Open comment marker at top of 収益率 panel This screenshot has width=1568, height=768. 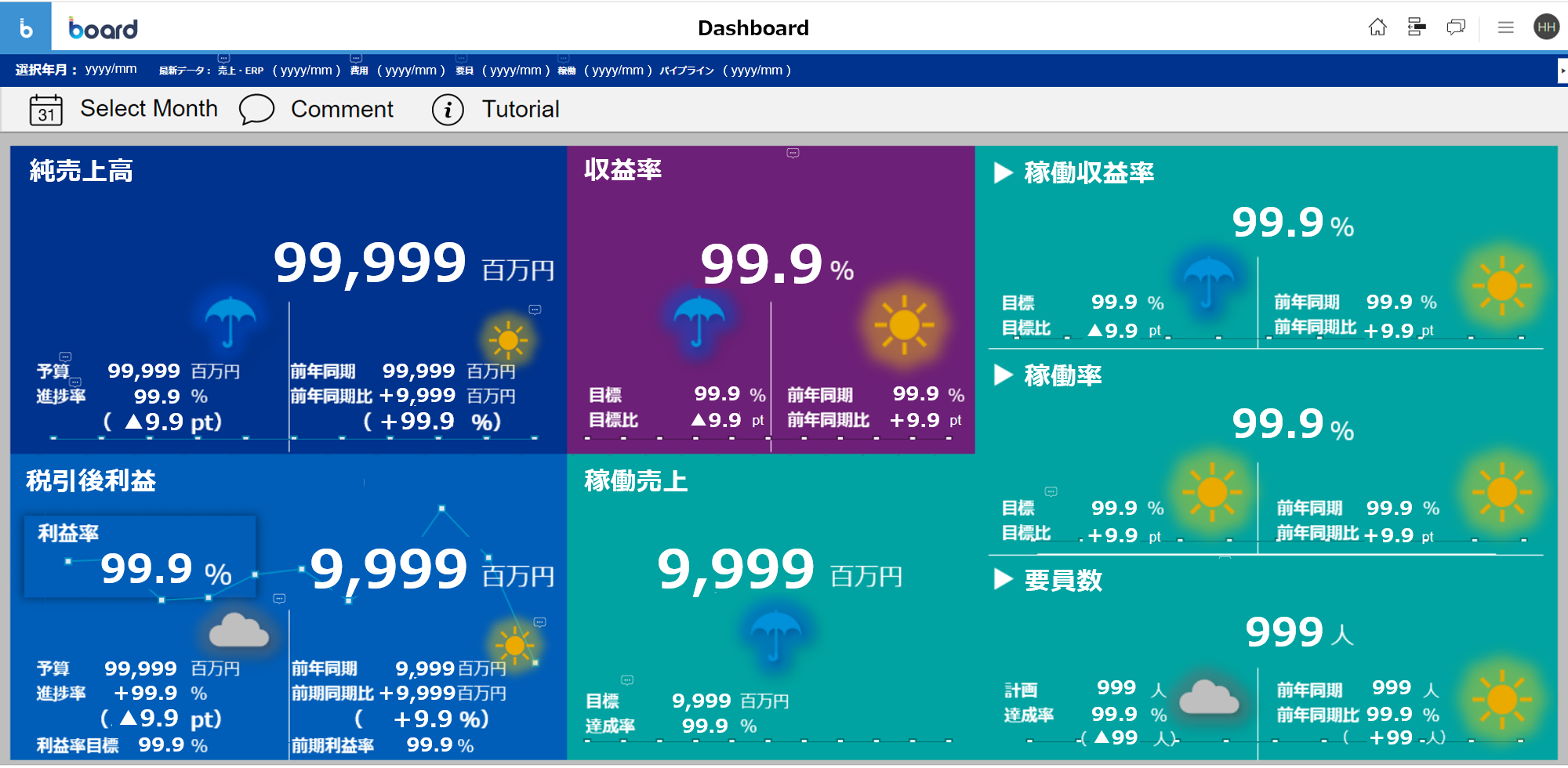click(x=793, y=154)
